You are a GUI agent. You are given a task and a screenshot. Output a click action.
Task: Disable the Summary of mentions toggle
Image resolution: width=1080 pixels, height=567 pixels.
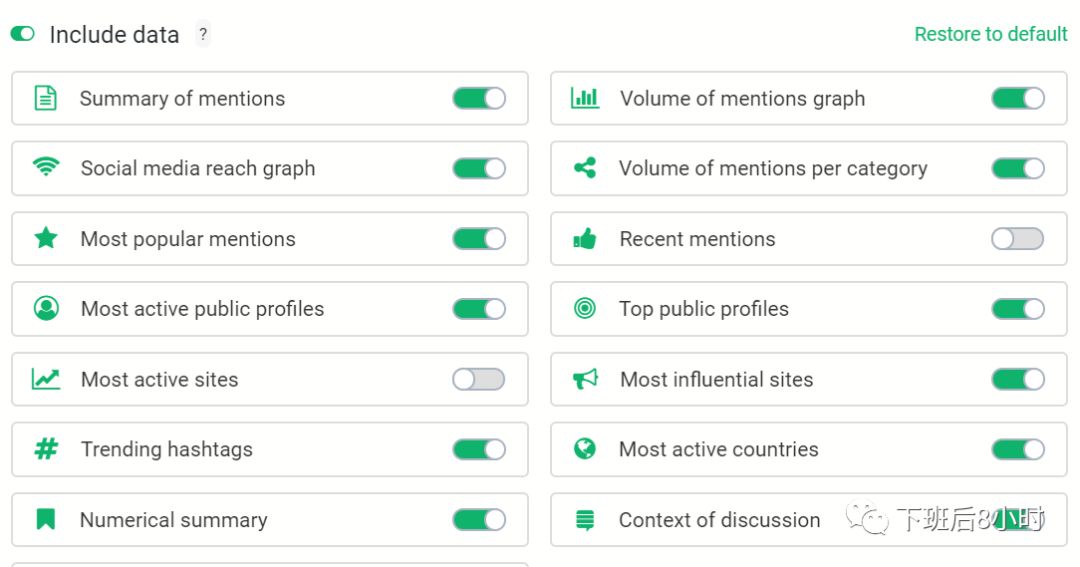(x=479, y=99)
